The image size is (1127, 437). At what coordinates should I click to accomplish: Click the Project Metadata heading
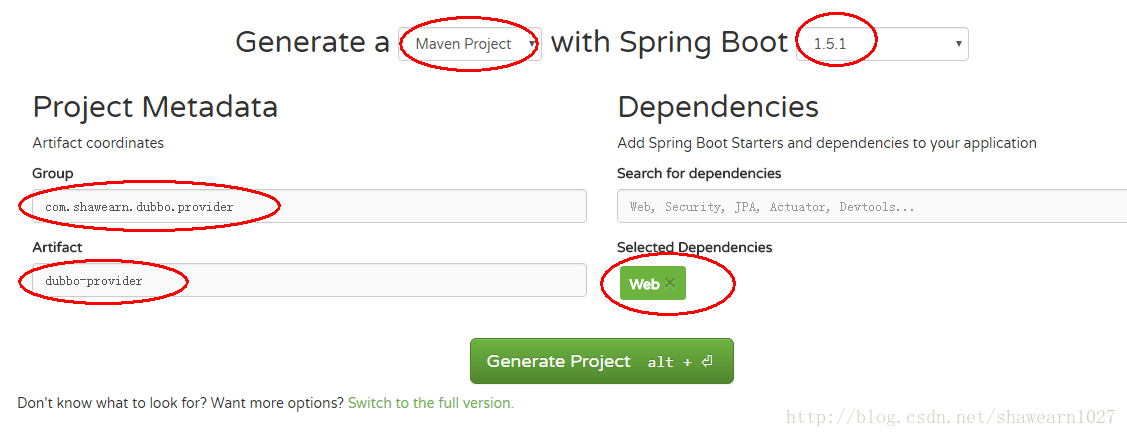[x=155, y=107]
